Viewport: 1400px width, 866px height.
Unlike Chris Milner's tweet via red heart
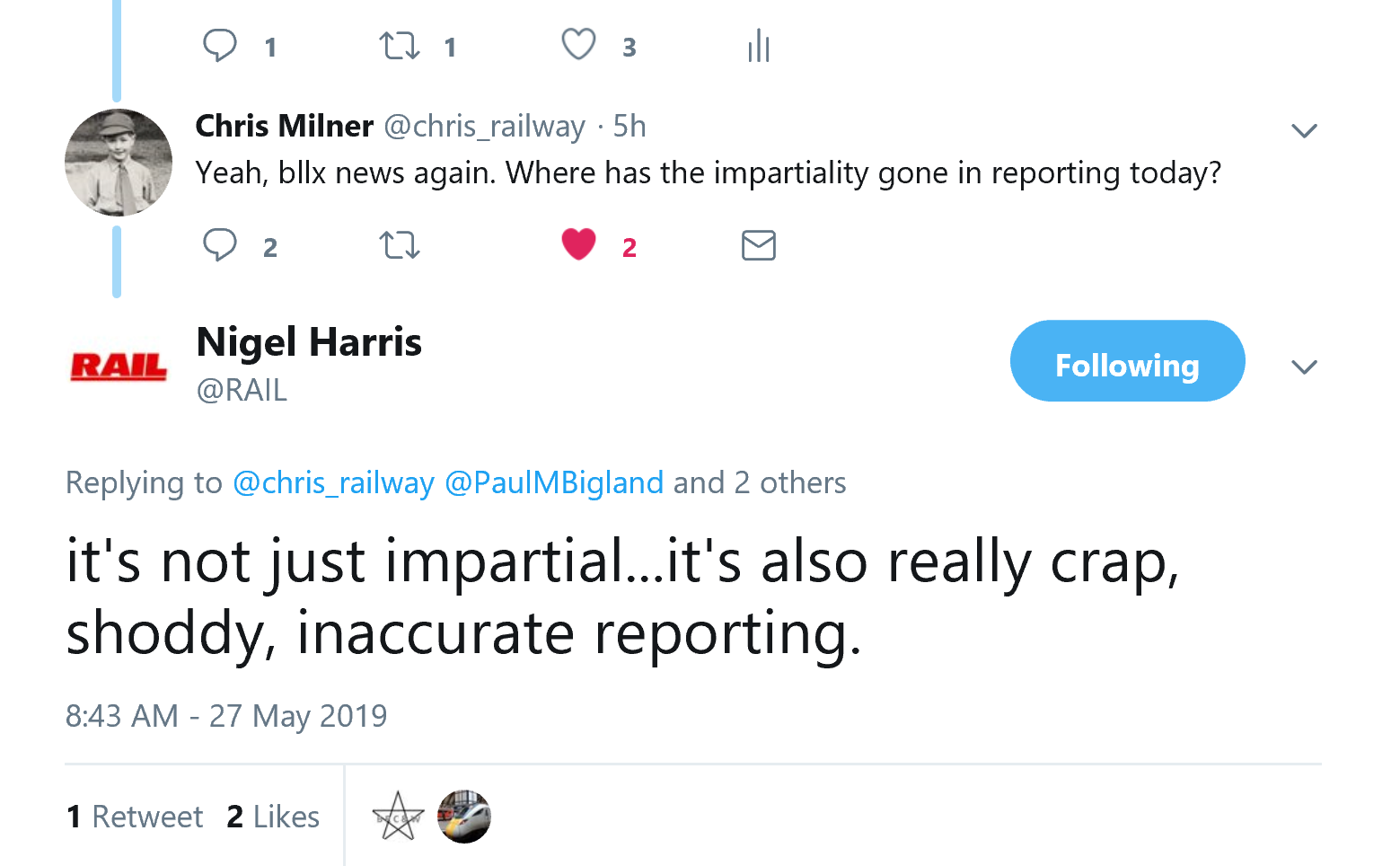tap(579, 244)
